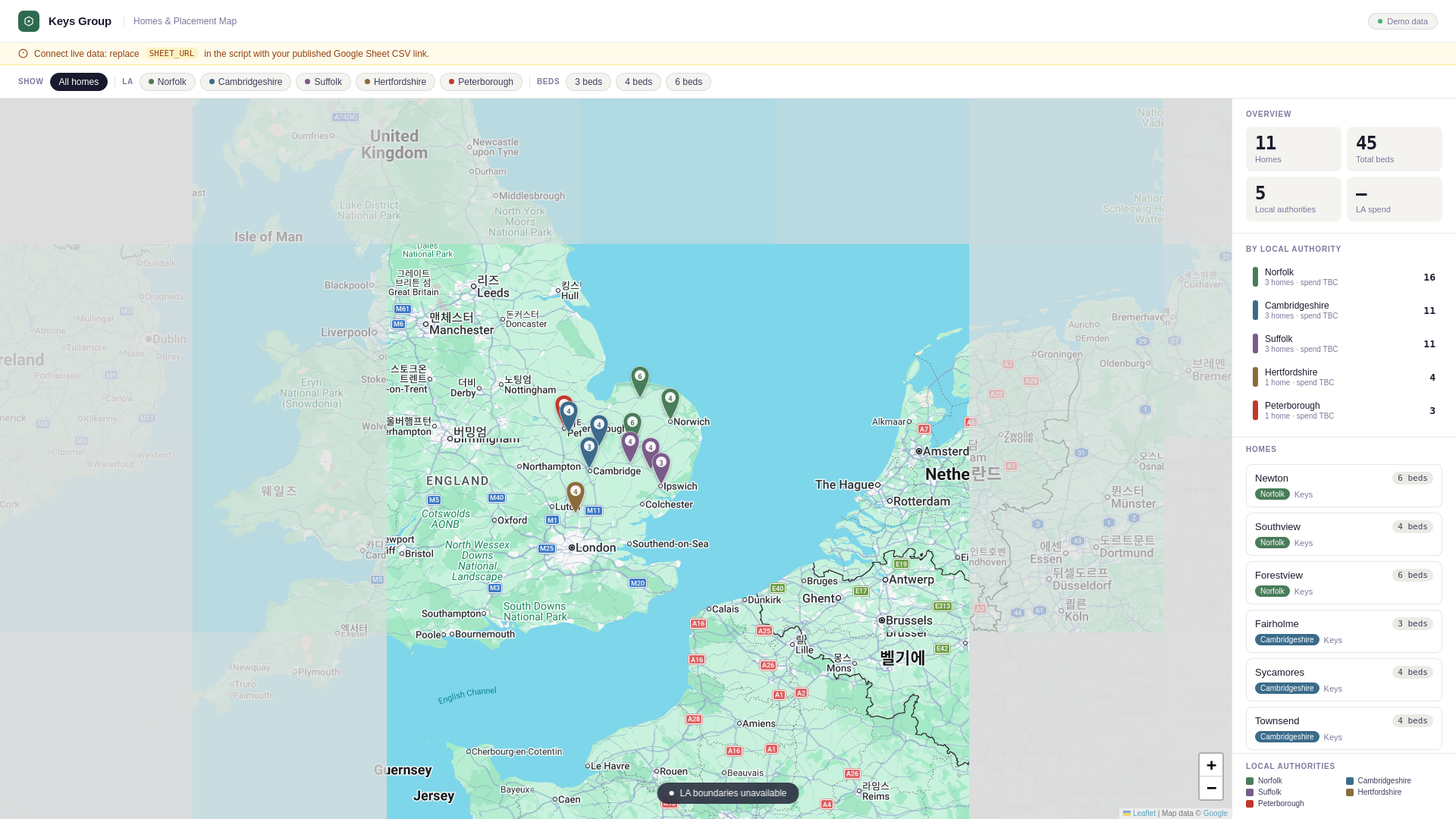The width and height of the screenshot is (1456, 819).
Task: Select the blue 3-bed marker above Cambridge
Action: tap(589, 452)
